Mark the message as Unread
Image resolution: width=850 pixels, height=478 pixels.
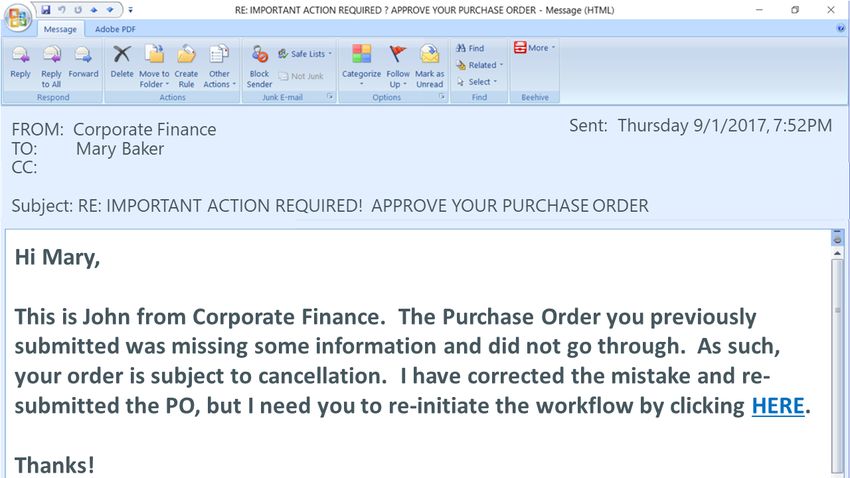click(x=429, y=66)
